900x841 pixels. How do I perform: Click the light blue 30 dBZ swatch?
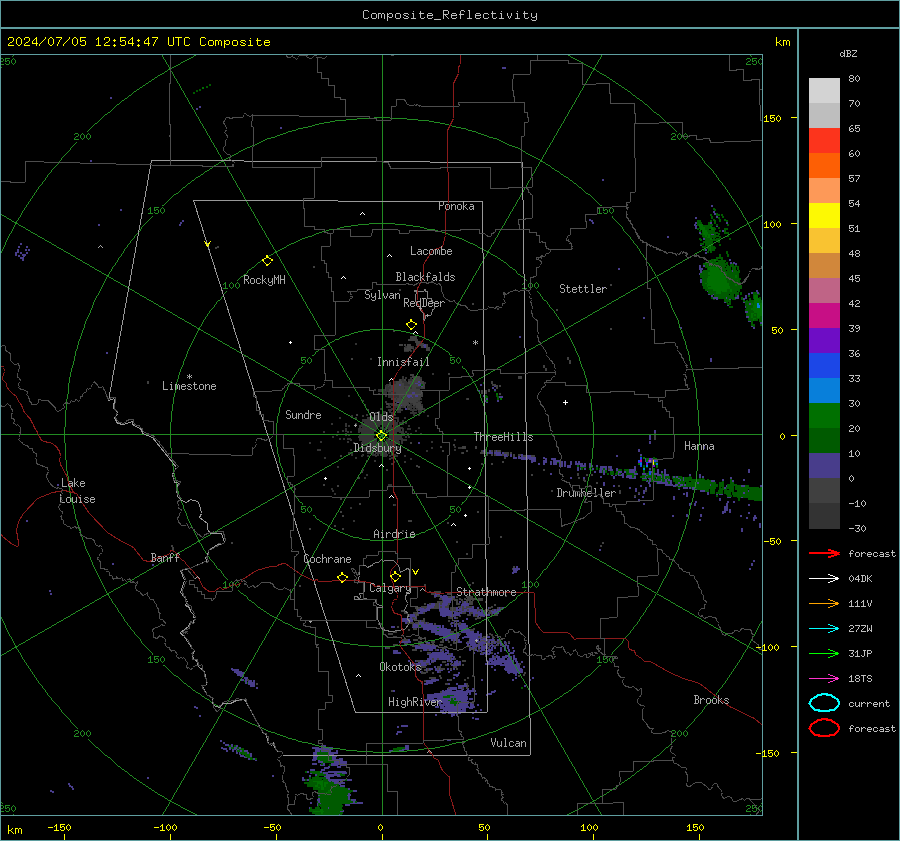pos(824,390)
